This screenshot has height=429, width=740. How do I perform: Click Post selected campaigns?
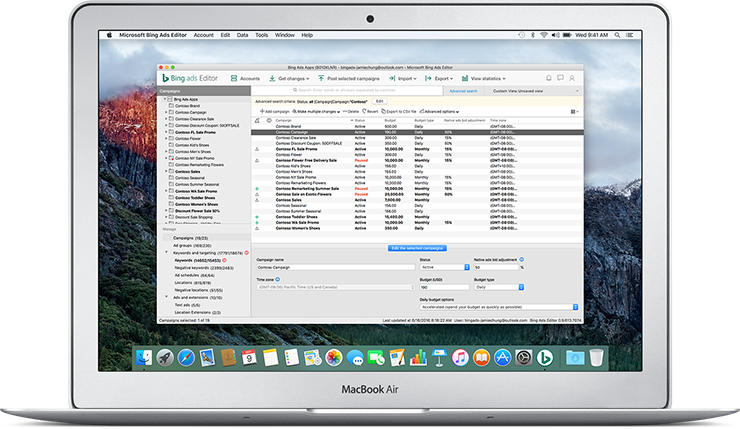click(348, 78)
